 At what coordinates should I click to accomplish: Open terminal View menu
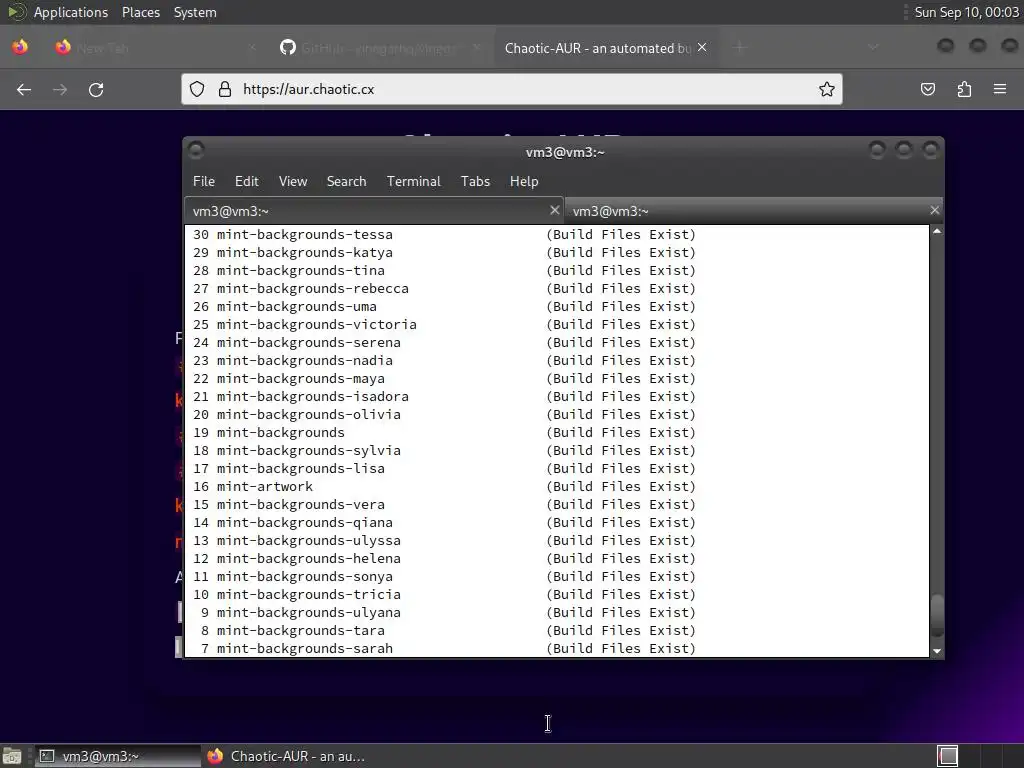(x=293, y=182)
